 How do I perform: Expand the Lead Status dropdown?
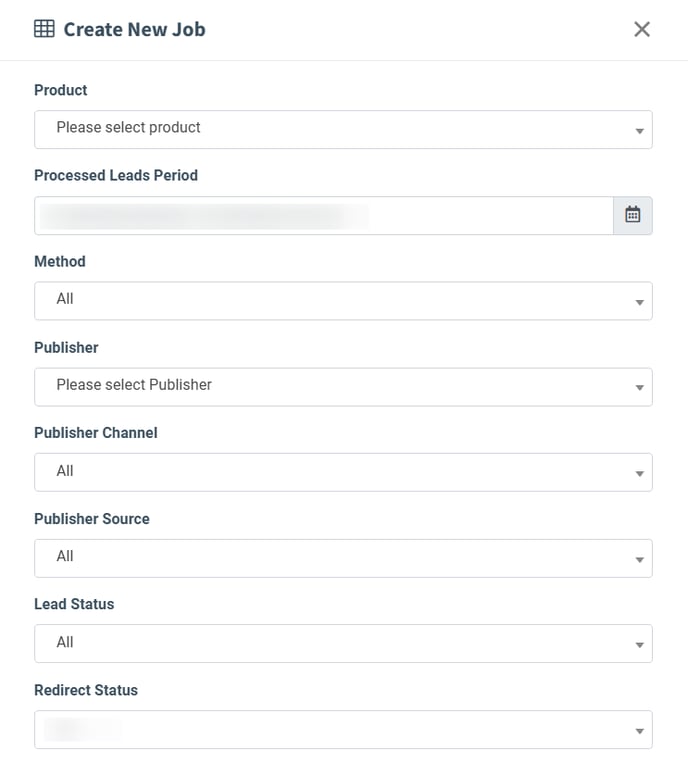[x=343, y=643]
